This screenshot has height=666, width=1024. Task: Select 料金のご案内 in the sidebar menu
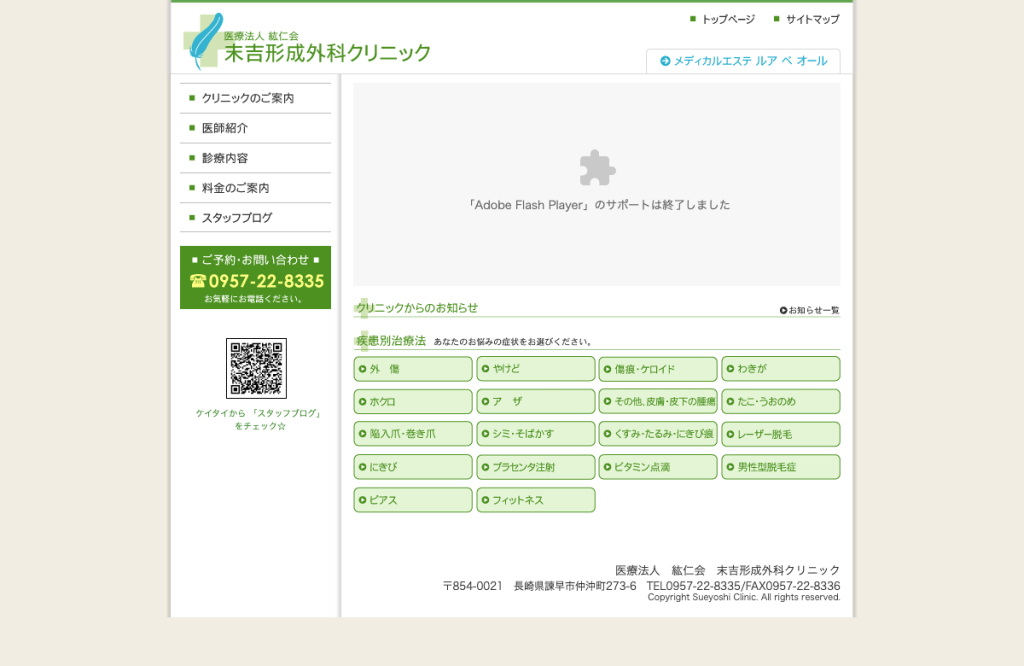pos(255,188)
